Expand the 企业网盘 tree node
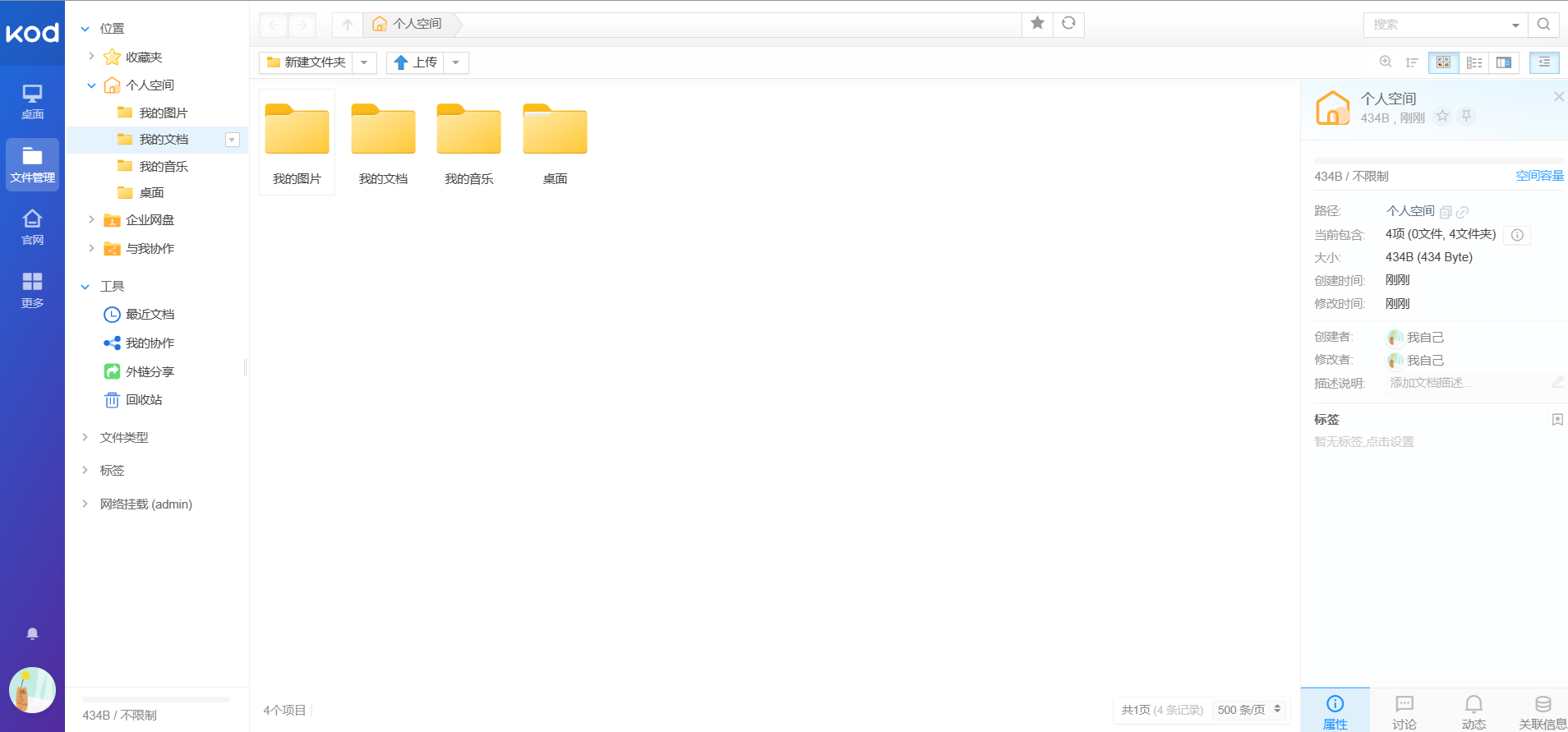The width and height of the screenshot is (1568, 732). pyautogui.click(x=91, y=220)
